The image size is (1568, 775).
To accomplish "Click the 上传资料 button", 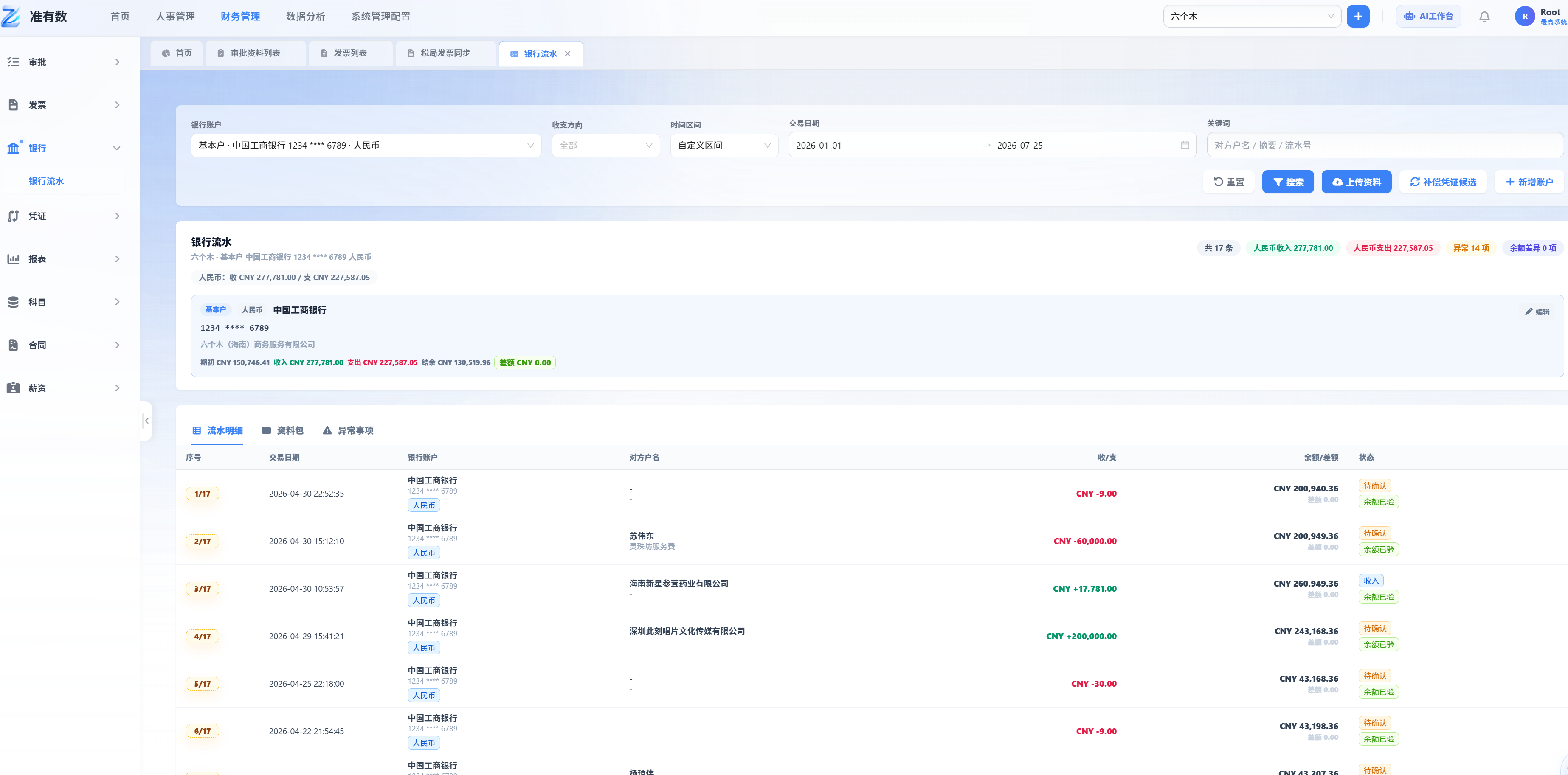I will pyautogui.click(x=1356, y=182).
